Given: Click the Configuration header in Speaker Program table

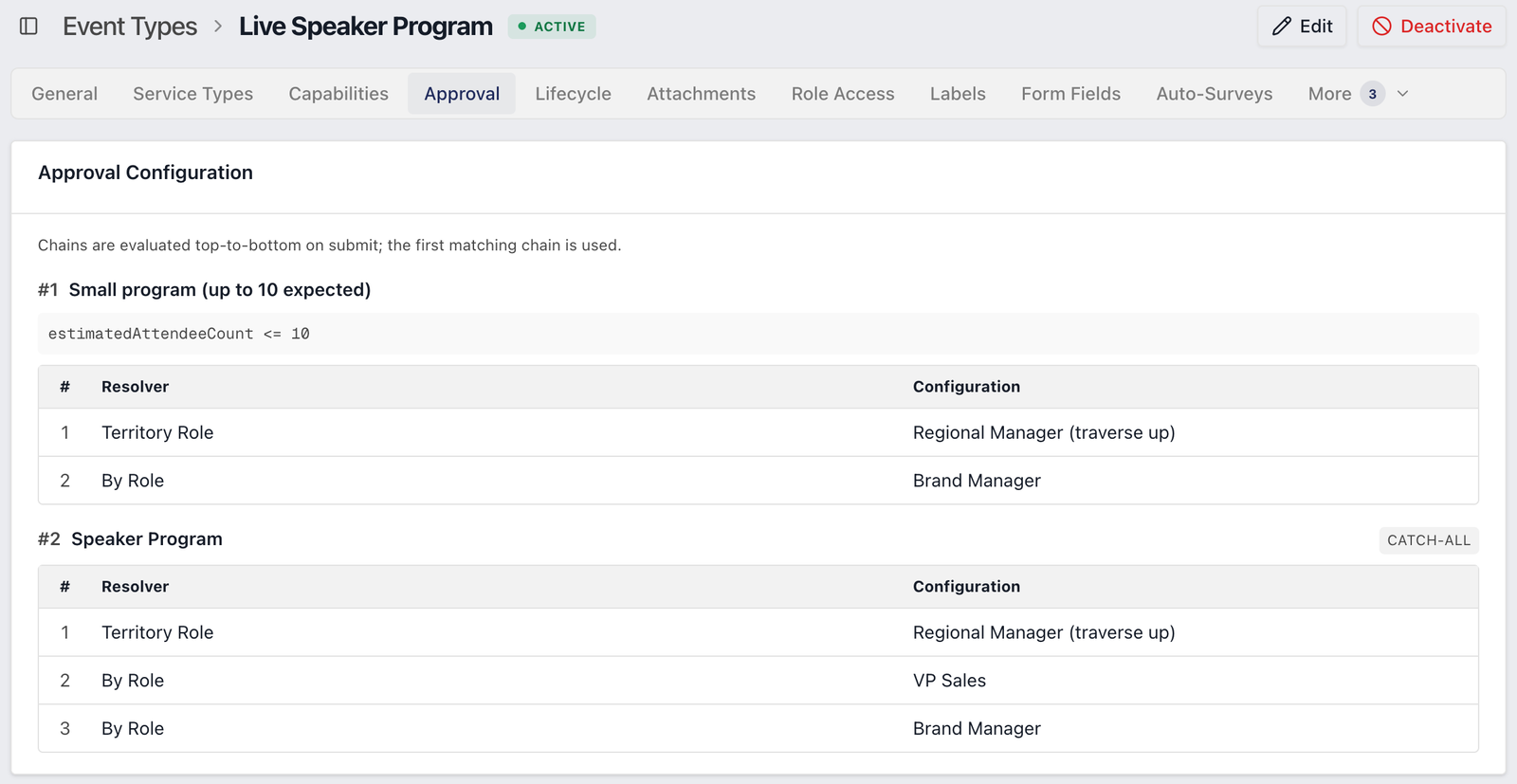Looking at the screenshot, I should pos(966,587).
